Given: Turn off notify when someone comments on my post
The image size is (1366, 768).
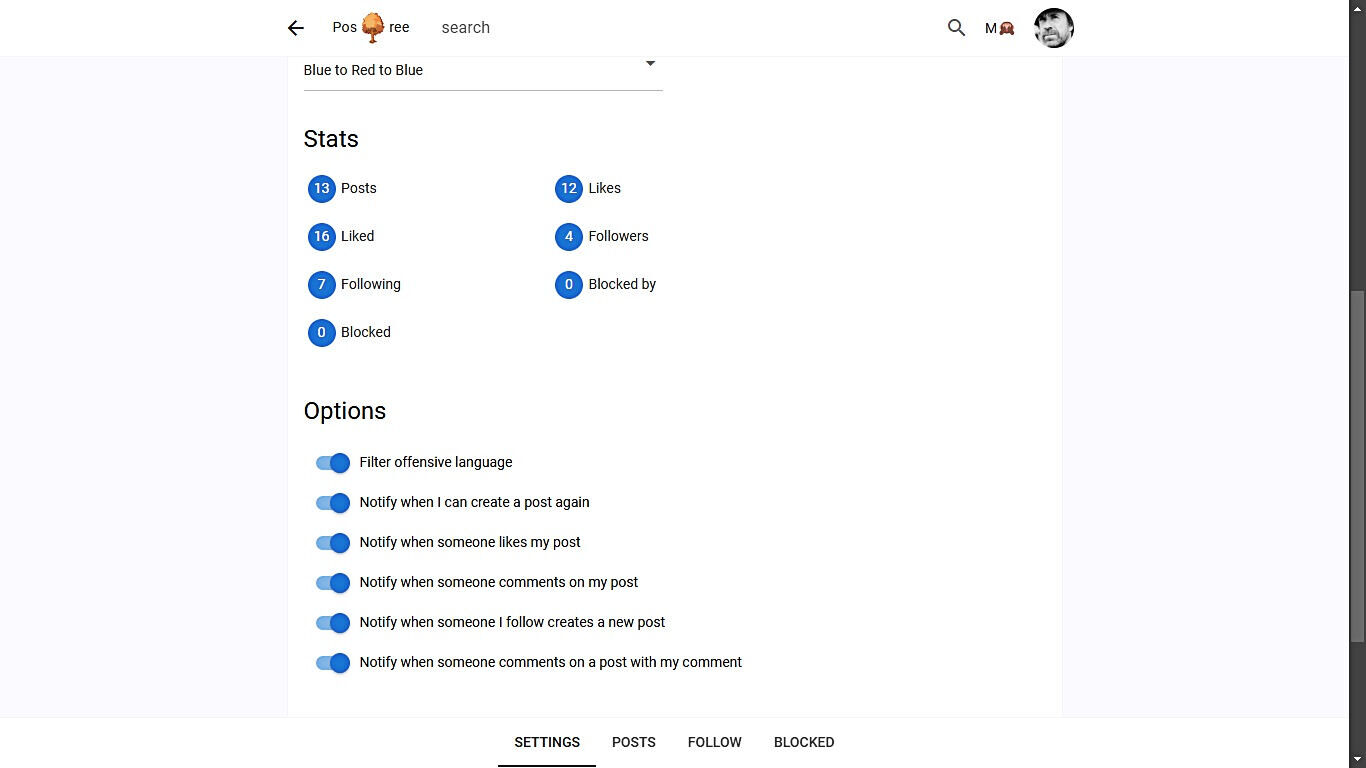Looking at the screenshot, I should tap(333, 583).
